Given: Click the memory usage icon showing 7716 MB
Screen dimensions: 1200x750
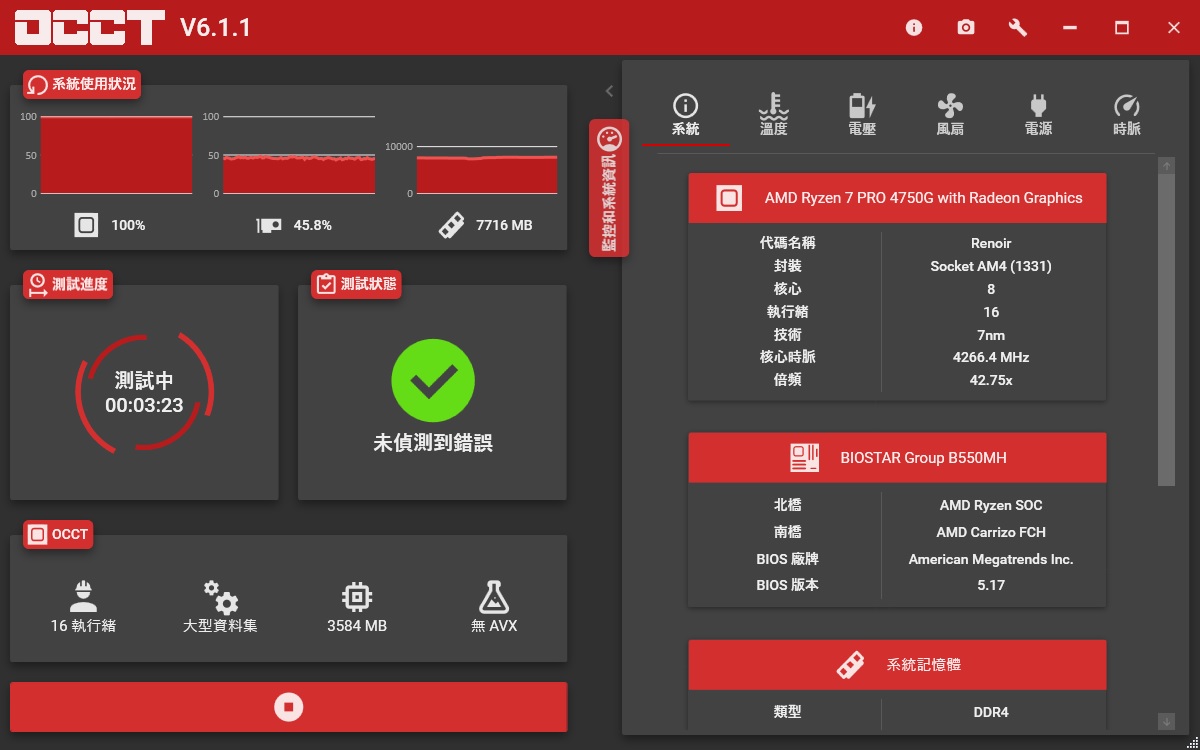Looking at the screenshot, I should pyautogui.click(x=451, y=225).
